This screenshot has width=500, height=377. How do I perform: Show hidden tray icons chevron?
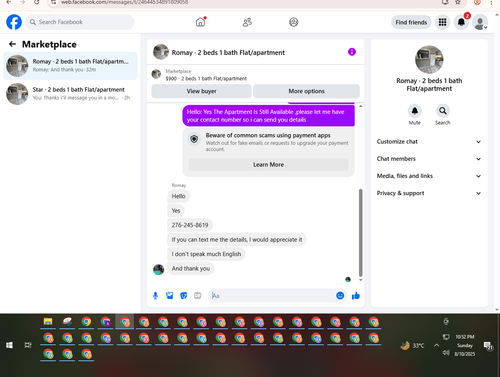(436, 345)
